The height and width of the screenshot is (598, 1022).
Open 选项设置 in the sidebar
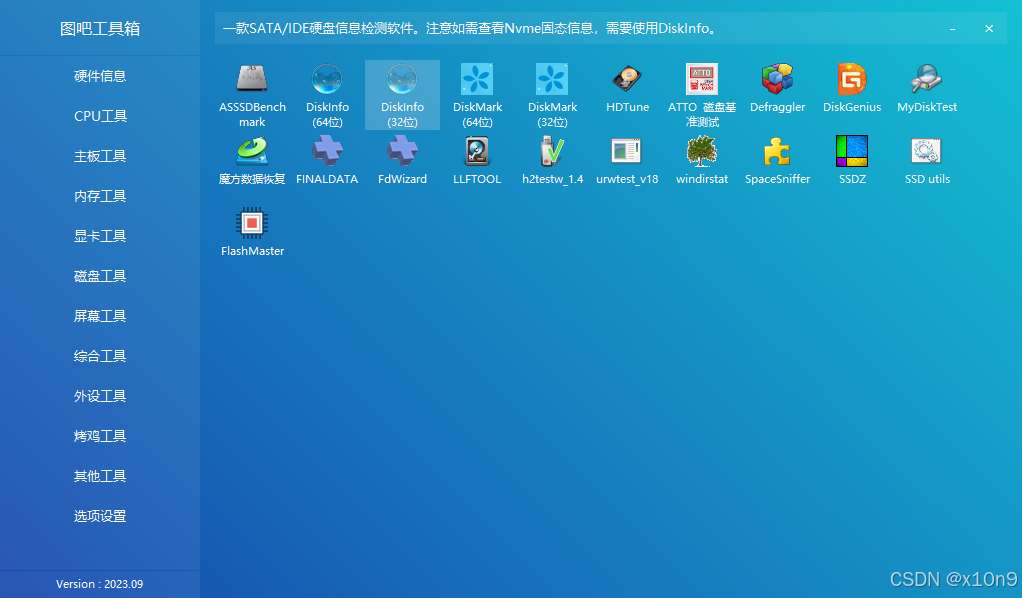100,516
